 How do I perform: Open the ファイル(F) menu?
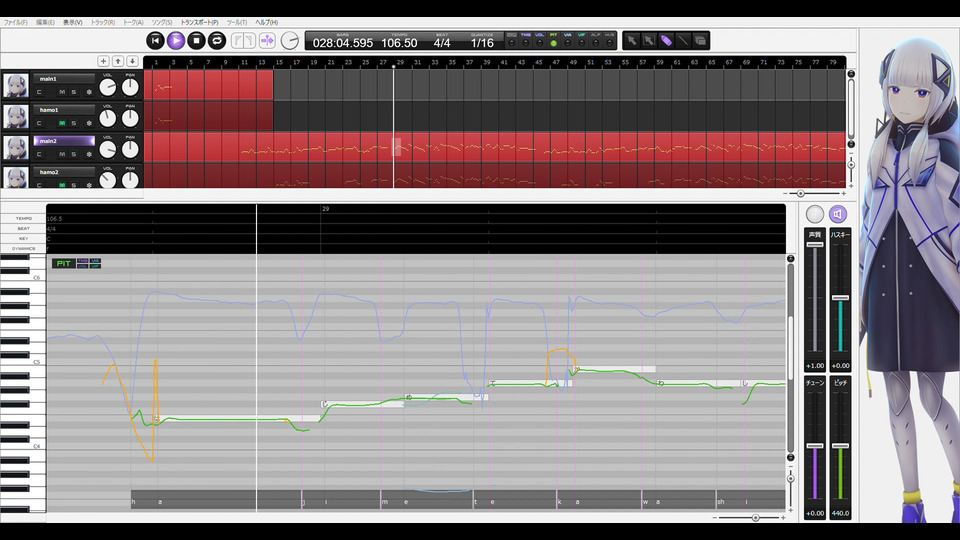(x=16, y=22)
